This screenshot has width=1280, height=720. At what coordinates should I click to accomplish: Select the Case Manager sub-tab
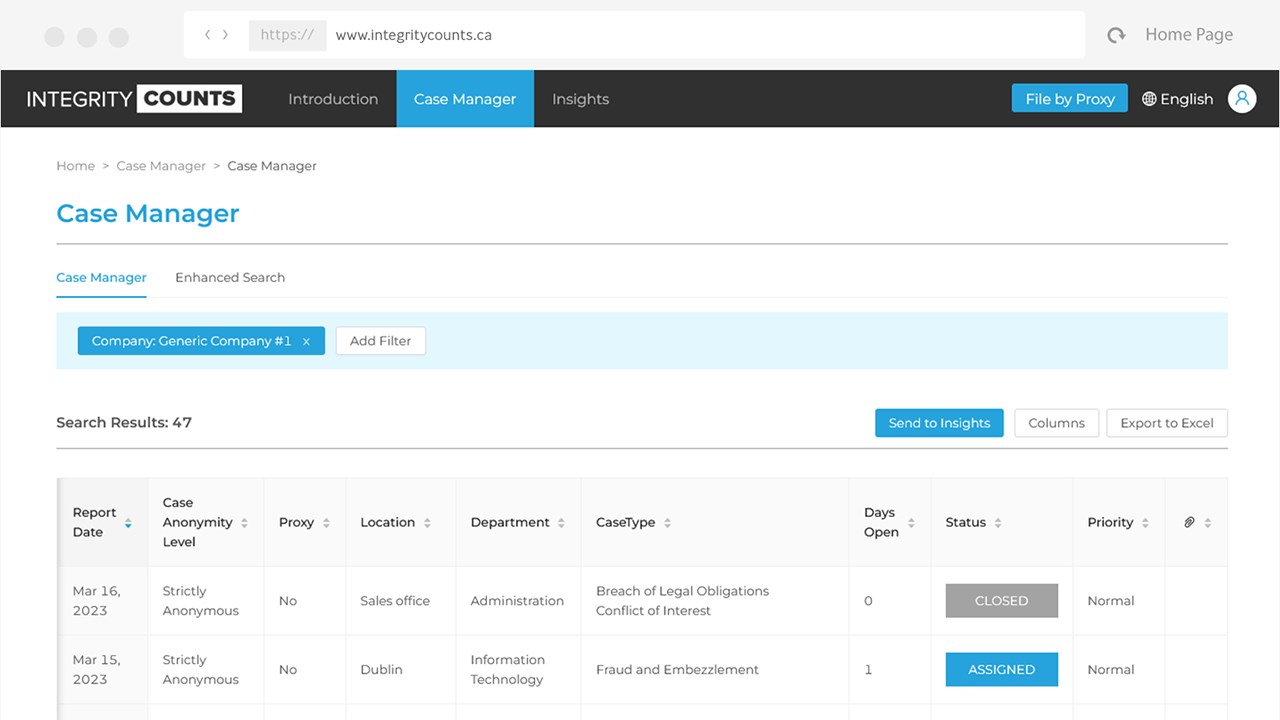pyautogui.click(x=101, y=277)
